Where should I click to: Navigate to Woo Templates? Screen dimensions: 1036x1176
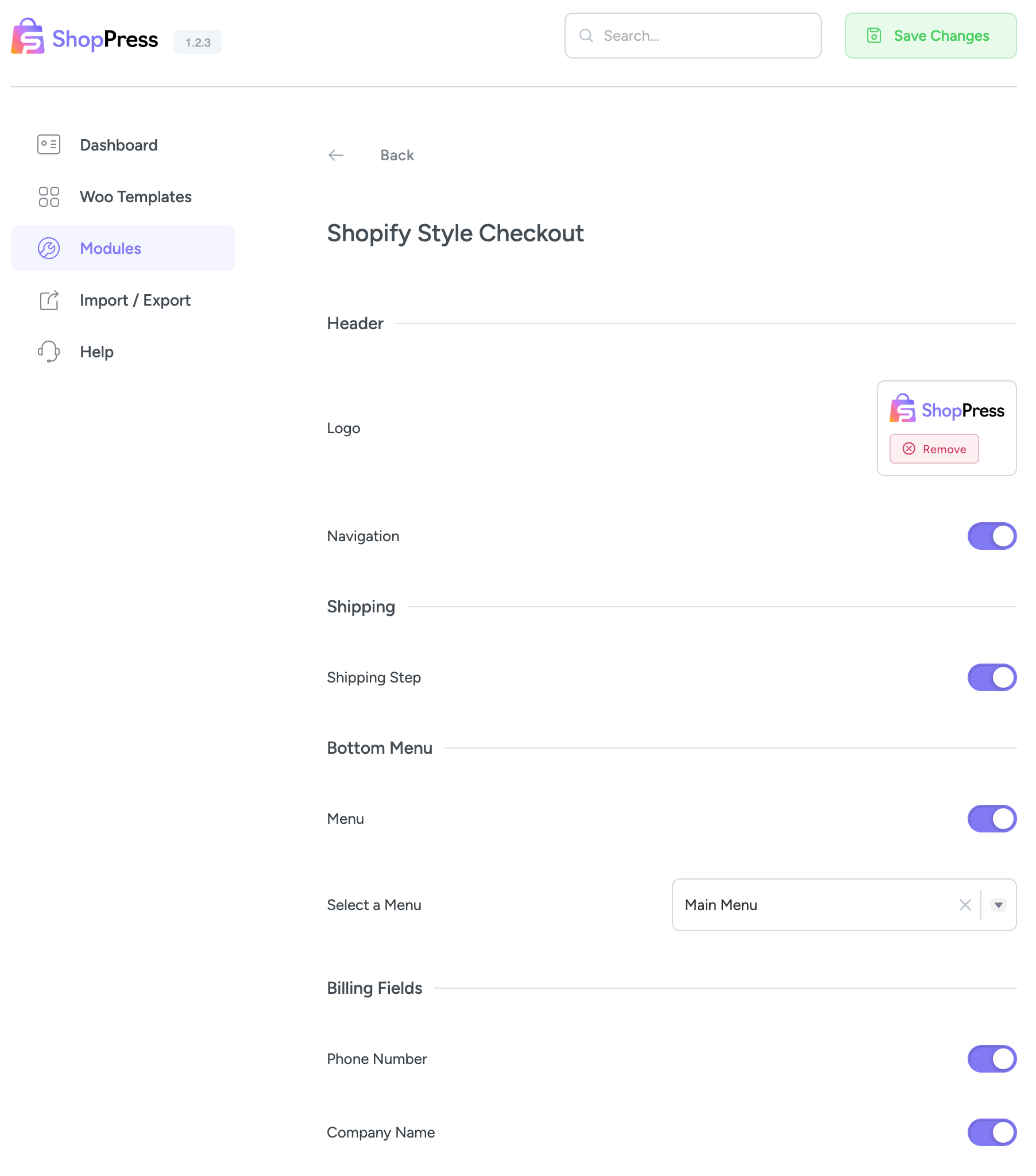click(x=136, y=197)
